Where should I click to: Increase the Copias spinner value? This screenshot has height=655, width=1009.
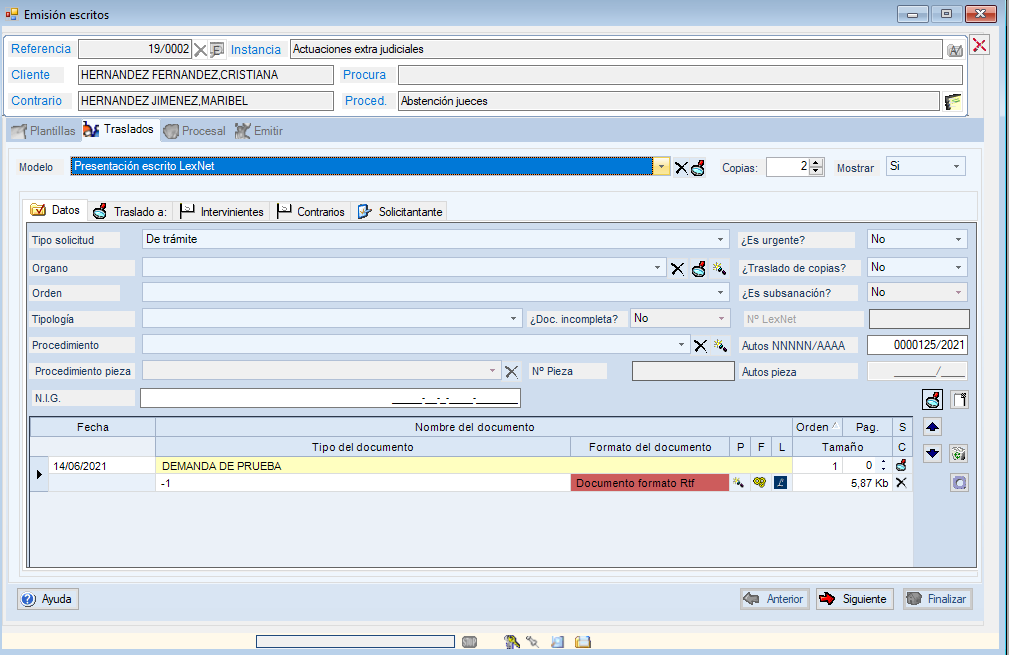[816, 163]
